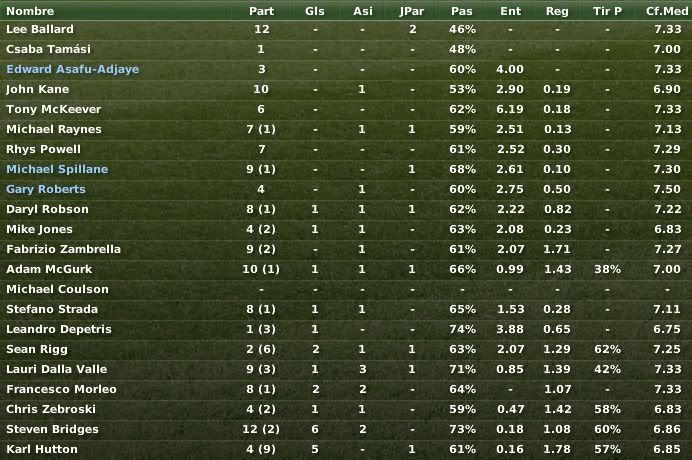Image resolution: width=692 pixels, height=460 pixels.
Task: Sort by the Pas percentage column
Action: (462, 11)
